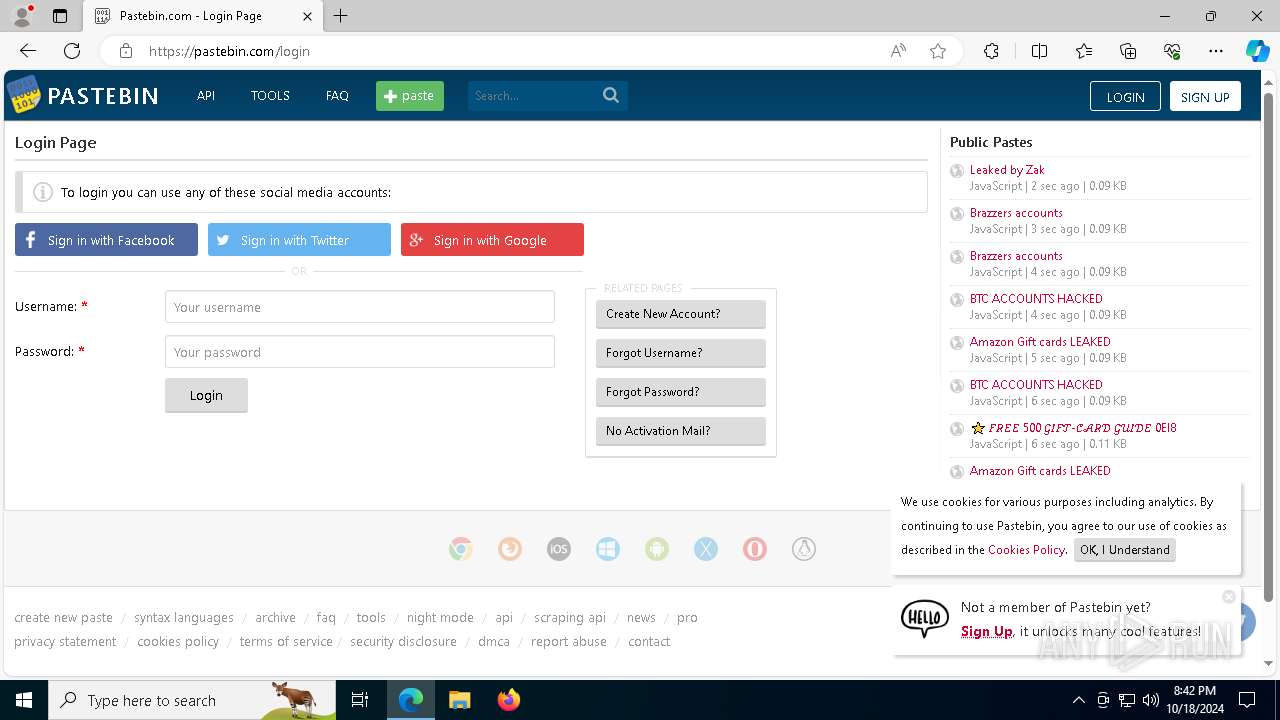Open the Linux app icon in footer
Screen dimensions: 1280x720
point(804,549)
